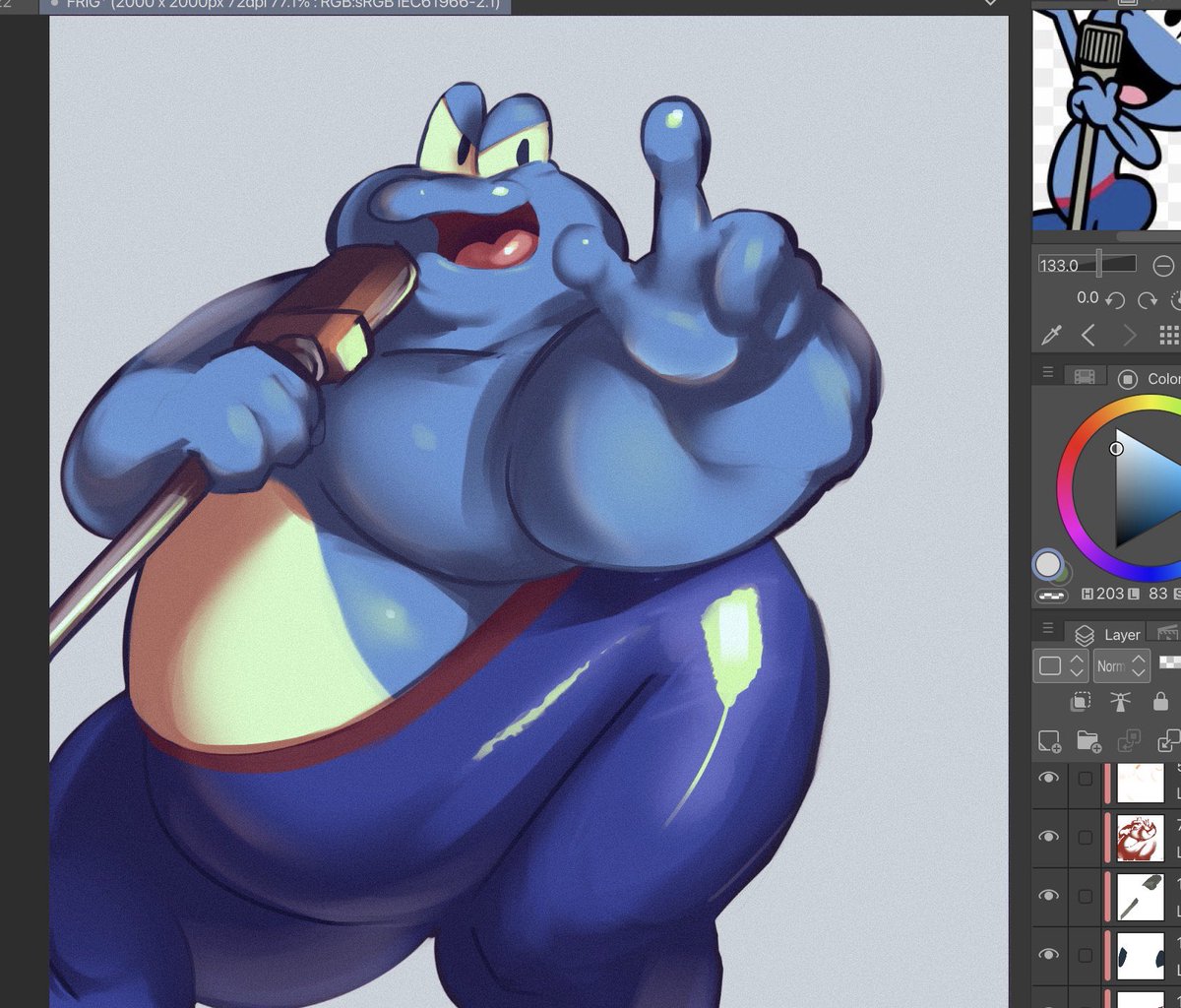Select the green sub color swatch
The width and height of the screenshot is (1181, 1008).
point(1067,574)
